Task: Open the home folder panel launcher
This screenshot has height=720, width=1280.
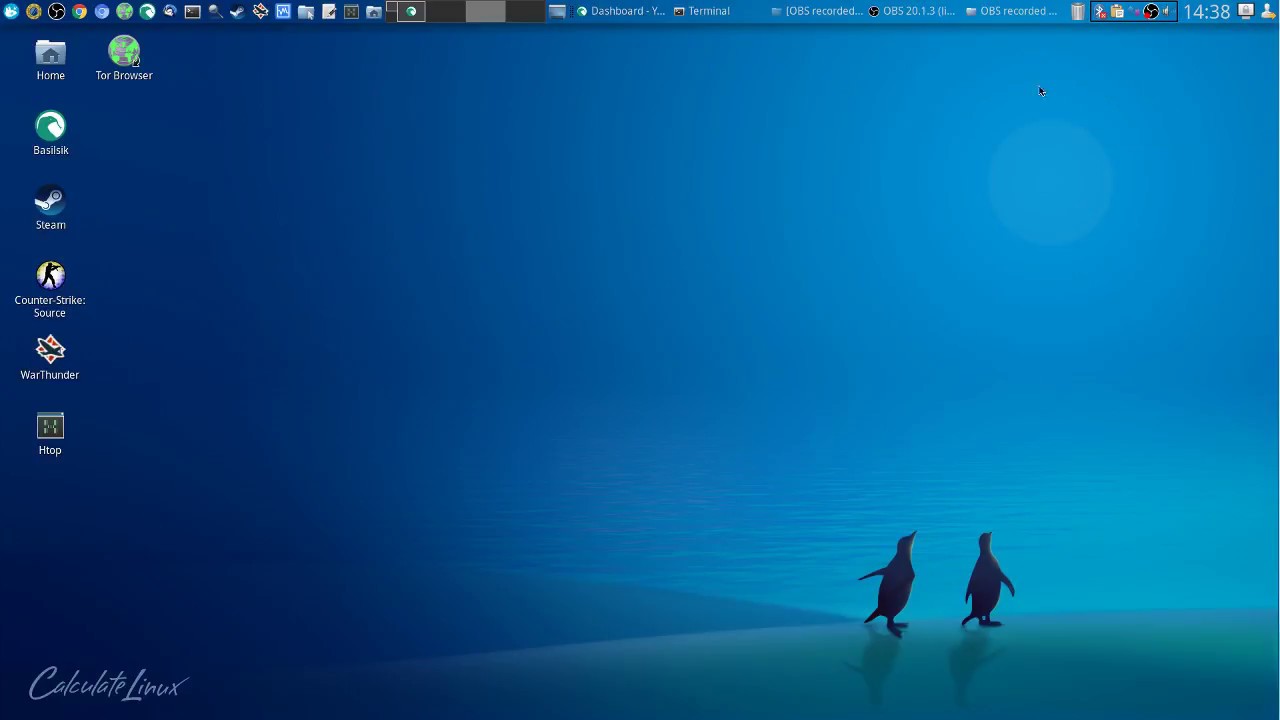Action: pos(374,11)
